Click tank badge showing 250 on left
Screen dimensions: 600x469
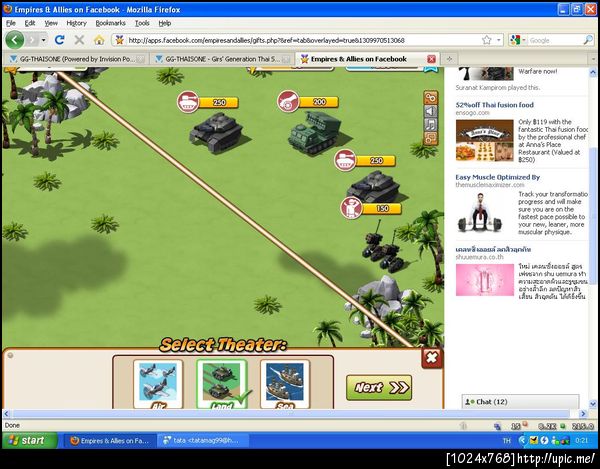(x=208, y=102)
